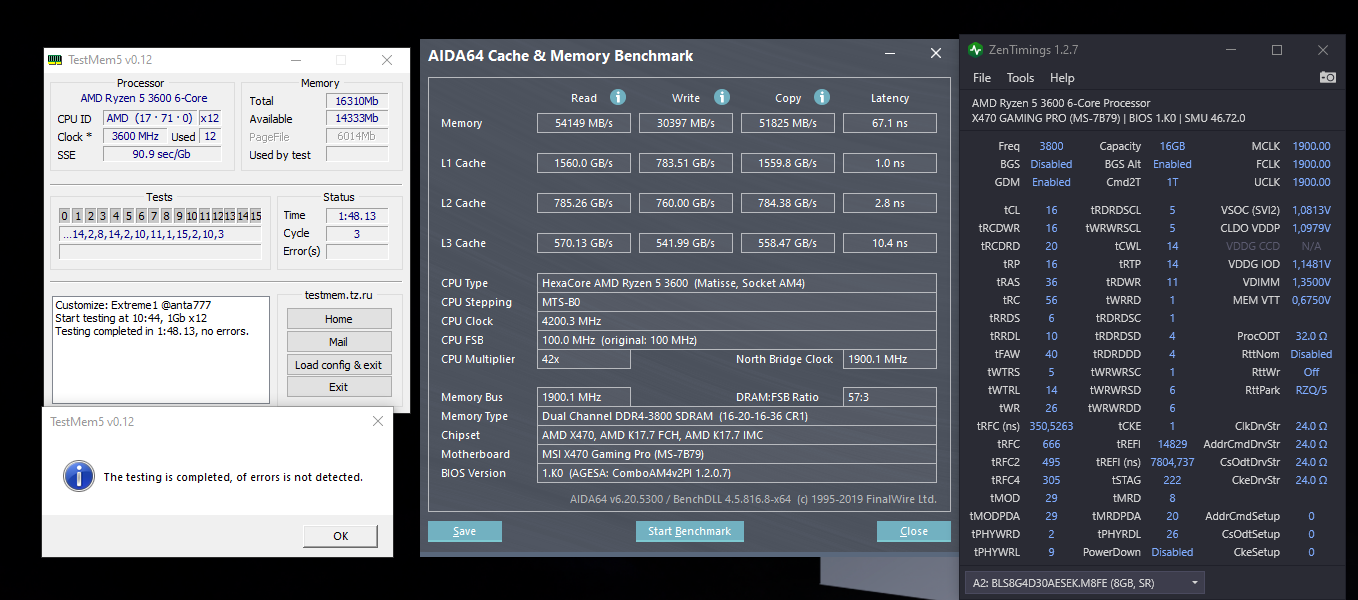Screen dimensions: 1358x600
Task: Click the tRFC value 666 in ZenTimings
Action: coord(1051,444)
